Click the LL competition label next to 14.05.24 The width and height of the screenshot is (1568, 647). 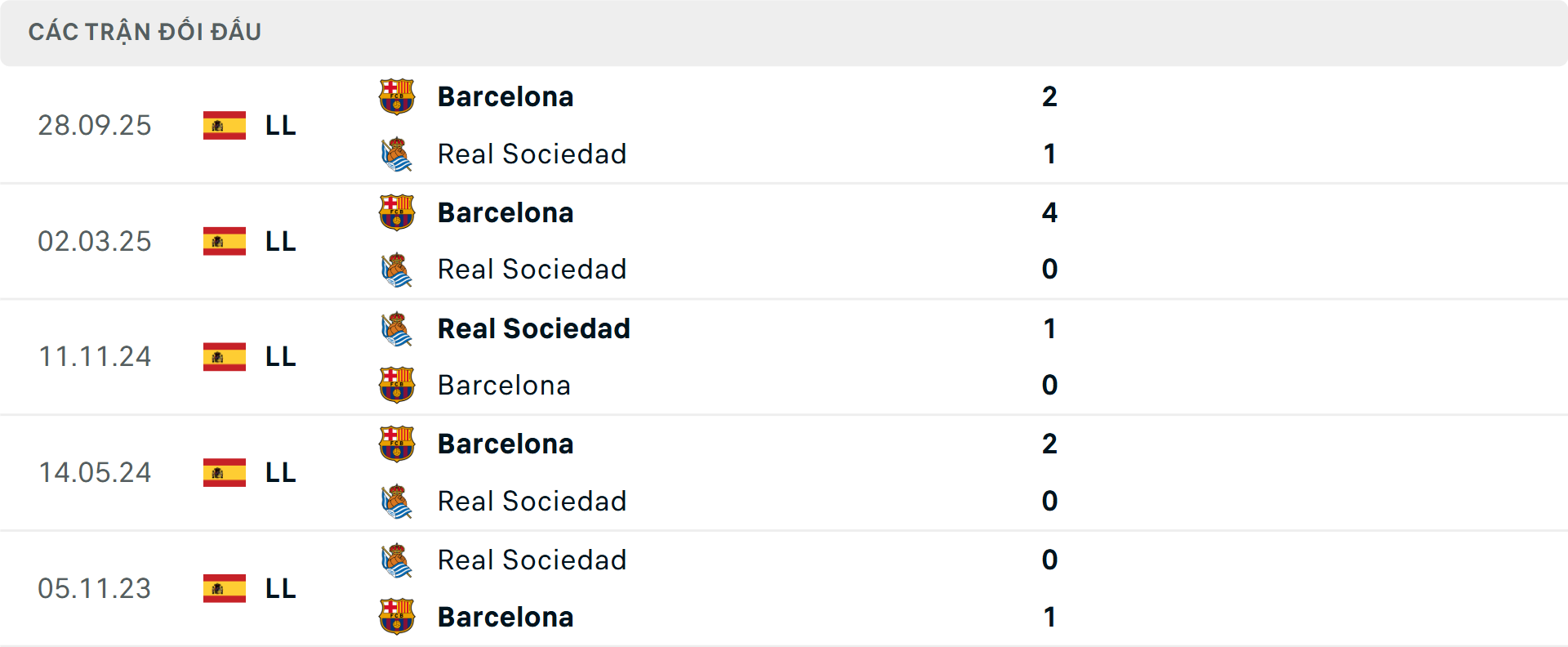tap(278, 472)
